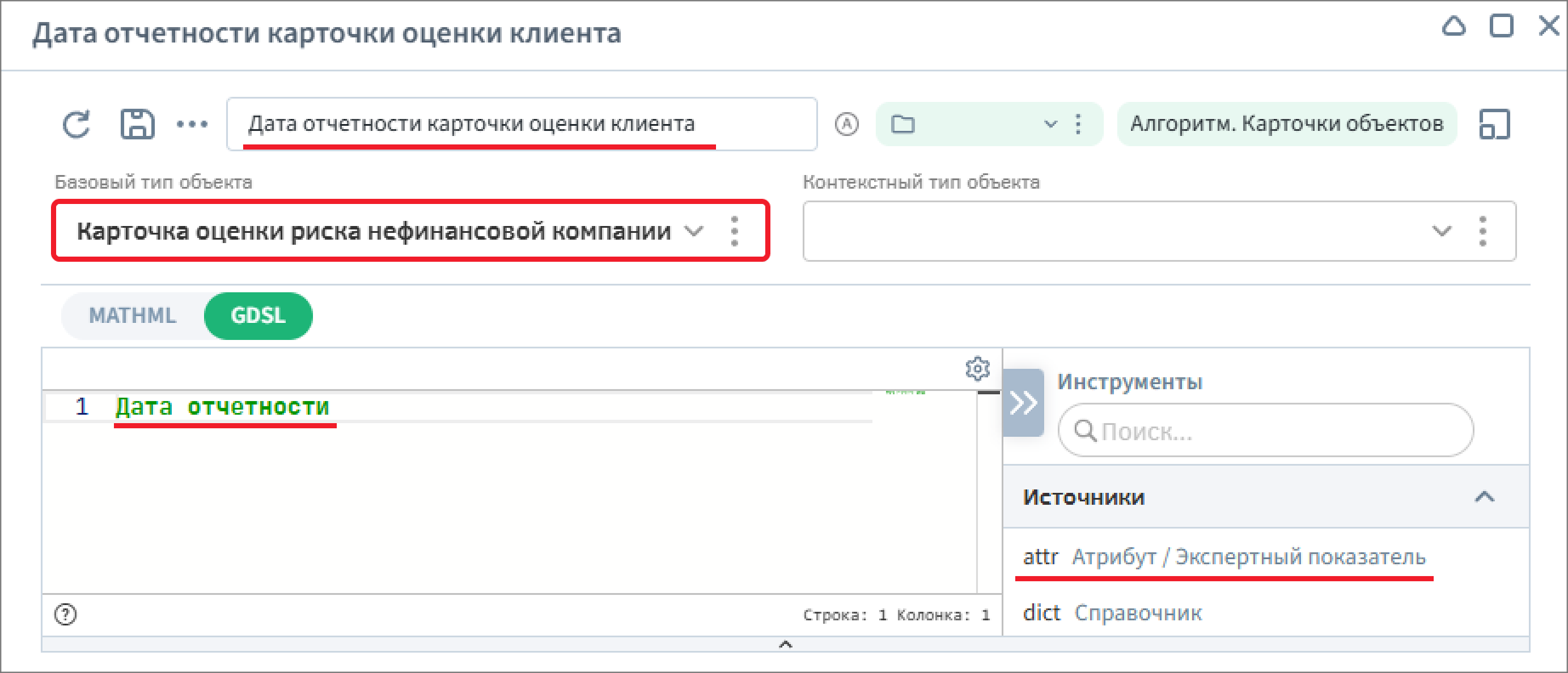
Task: Toggle the layout panel icon at top right
Action: point(1495,124)
